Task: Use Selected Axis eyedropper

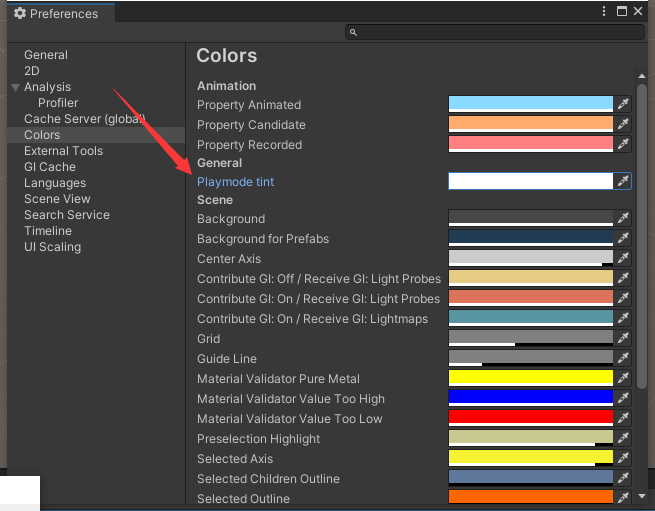Action: (623, 458)
